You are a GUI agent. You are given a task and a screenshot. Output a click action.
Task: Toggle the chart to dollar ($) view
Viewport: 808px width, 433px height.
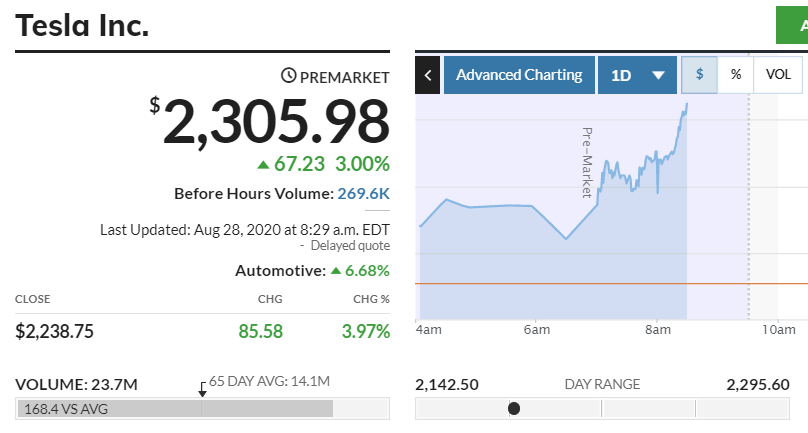700,75
